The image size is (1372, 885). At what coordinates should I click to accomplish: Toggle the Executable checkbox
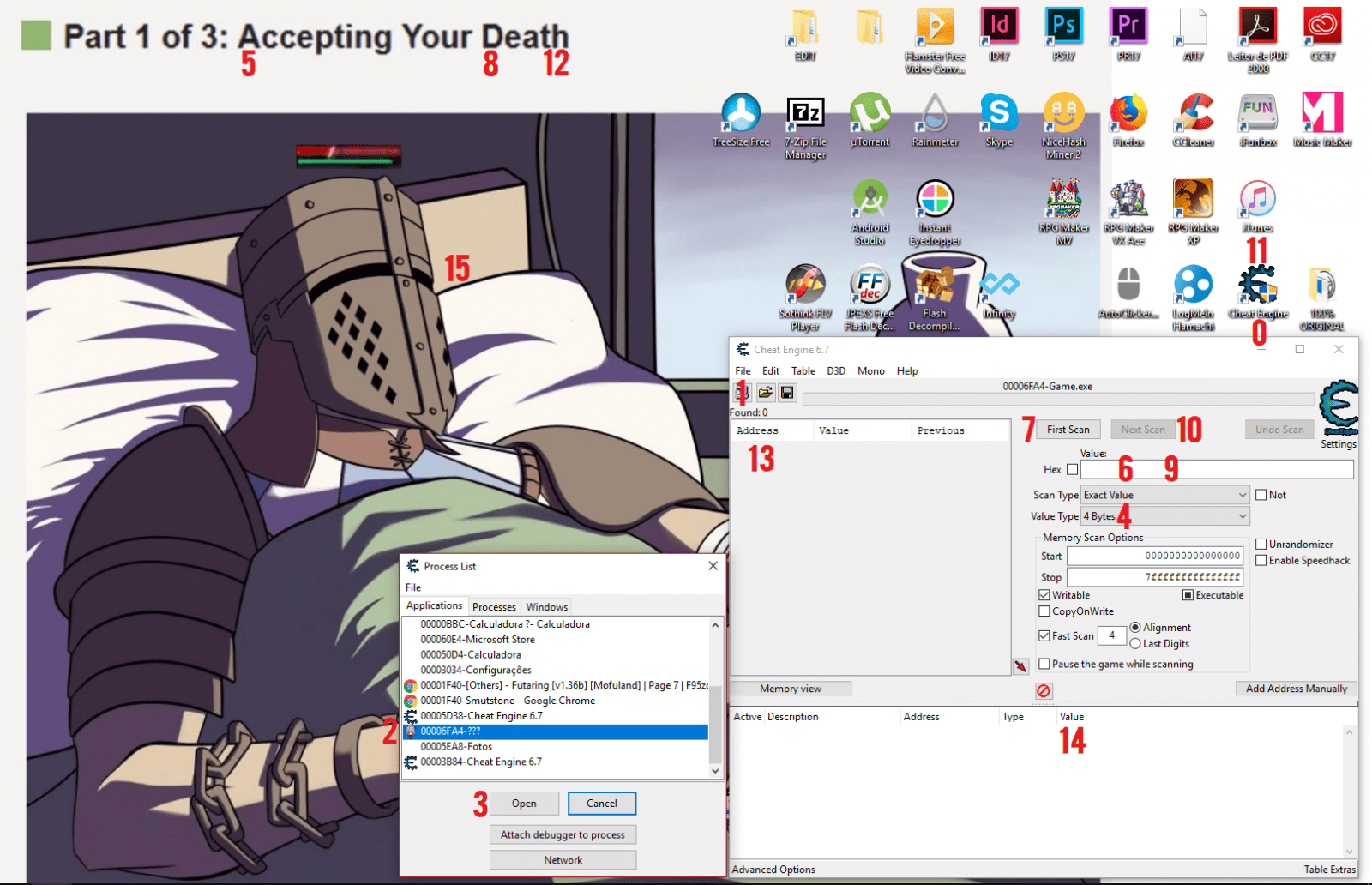(1188, 595)
